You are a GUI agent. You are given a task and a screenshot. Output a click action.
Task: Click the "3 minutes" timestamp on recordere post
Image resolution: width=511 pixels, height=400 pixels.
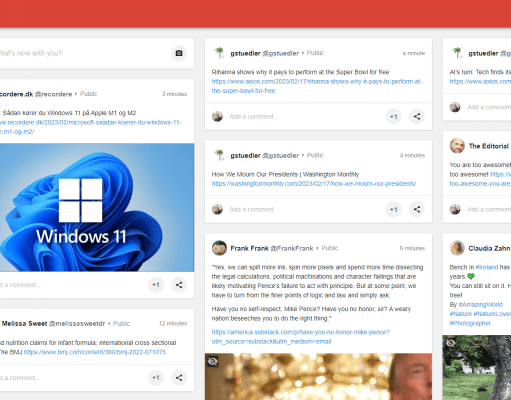pos(174,94)
